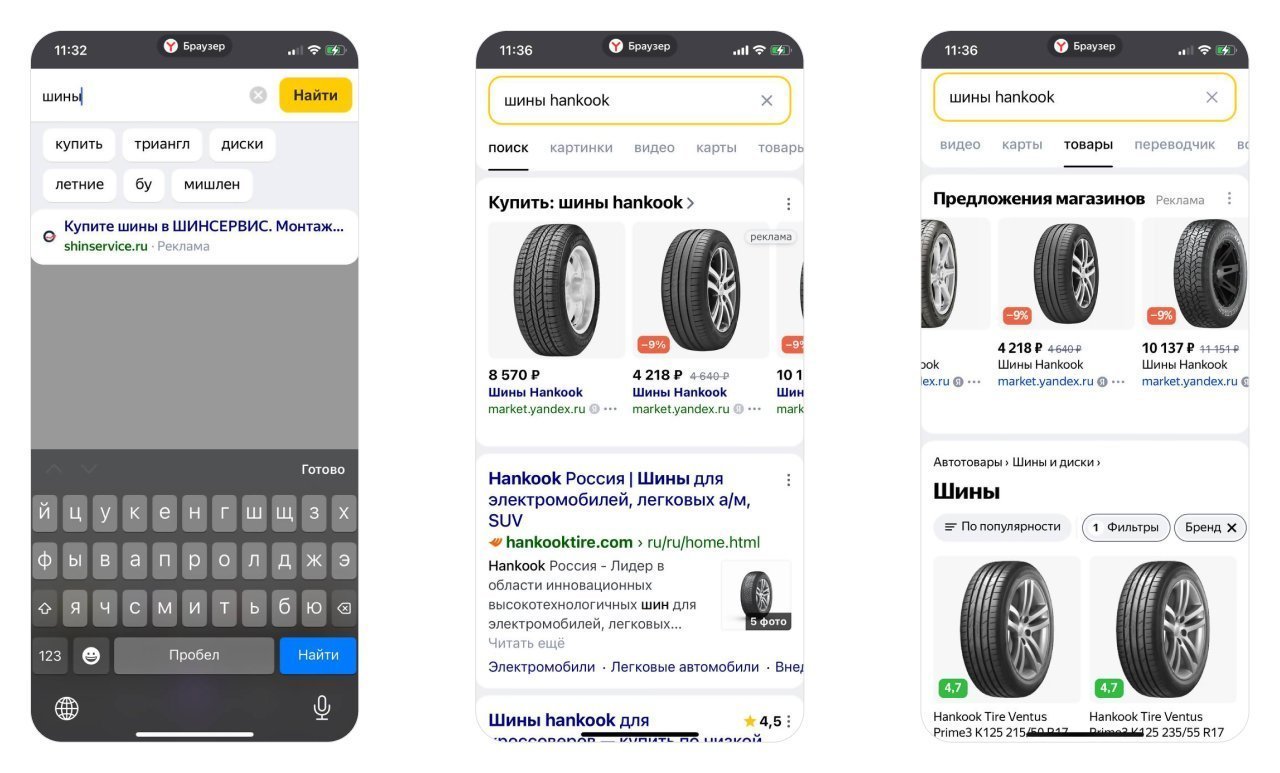1280x773 pixels.
Task: Open 'По популярности' sorting dropdown
Action: [1002, 527]
